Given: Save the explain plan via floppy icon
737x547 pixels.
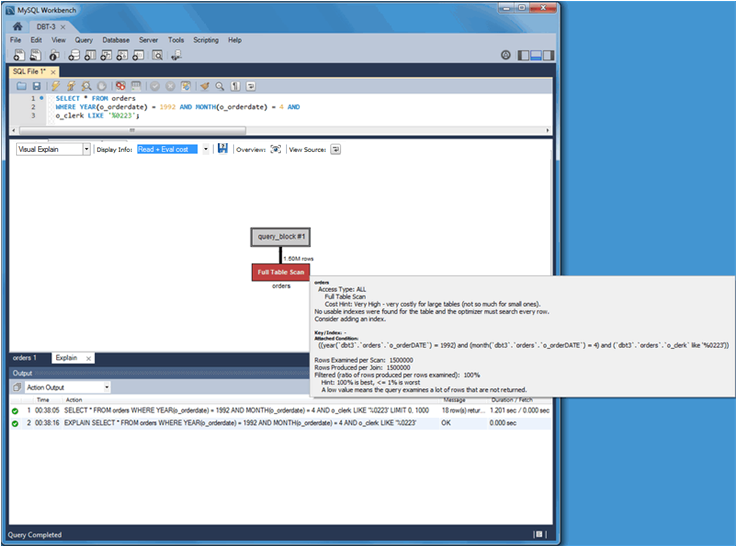Looking at the screenshot, I should click(222, 148).
